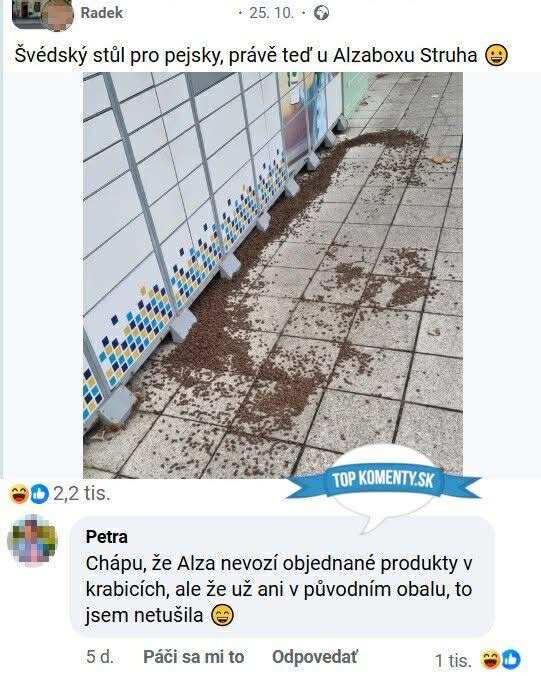The image size is (541, 676).
Task: Open Petra's pixelated avatar
Action: pos(32,539)
